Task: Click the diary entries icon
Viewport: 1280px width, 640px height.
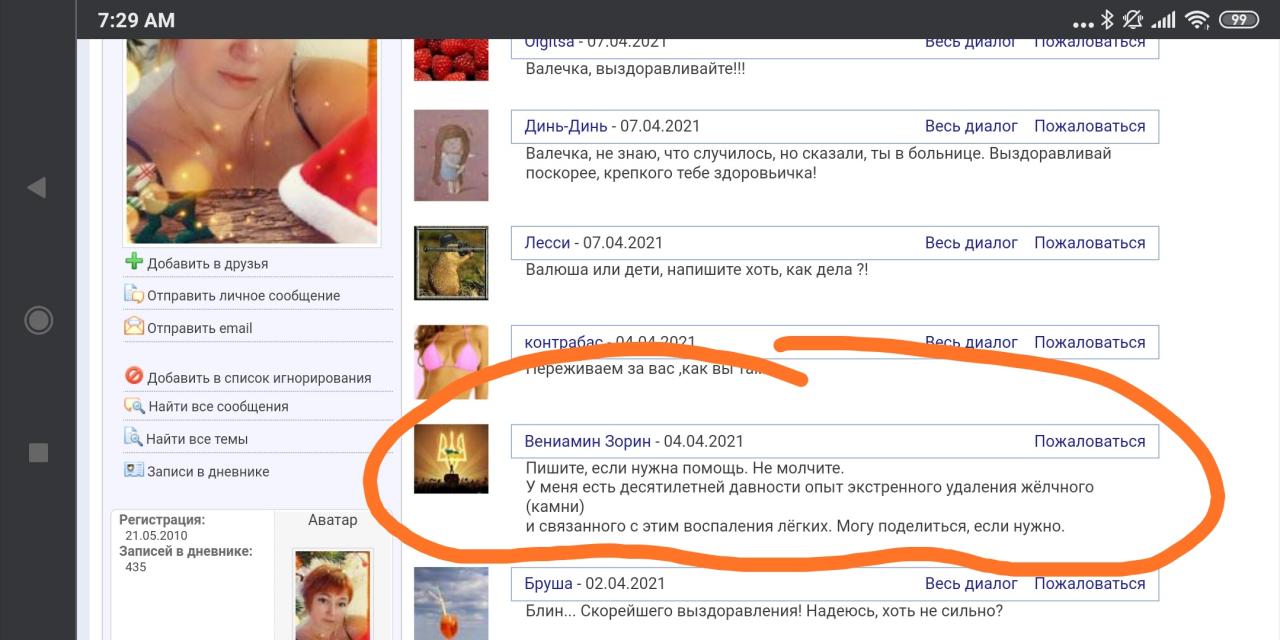Action: pos(134,470)
